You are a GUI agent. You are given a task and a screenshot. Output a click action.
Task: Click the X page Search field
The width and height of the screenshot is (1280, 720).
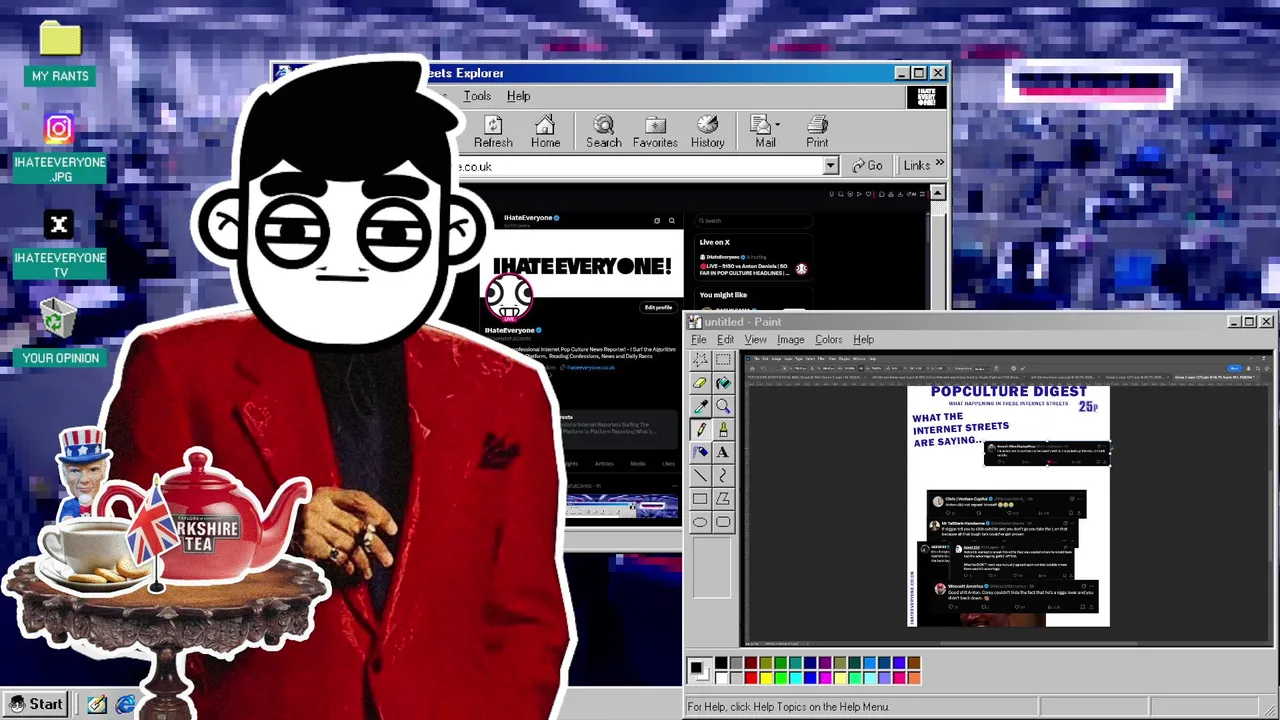(754, 220)
